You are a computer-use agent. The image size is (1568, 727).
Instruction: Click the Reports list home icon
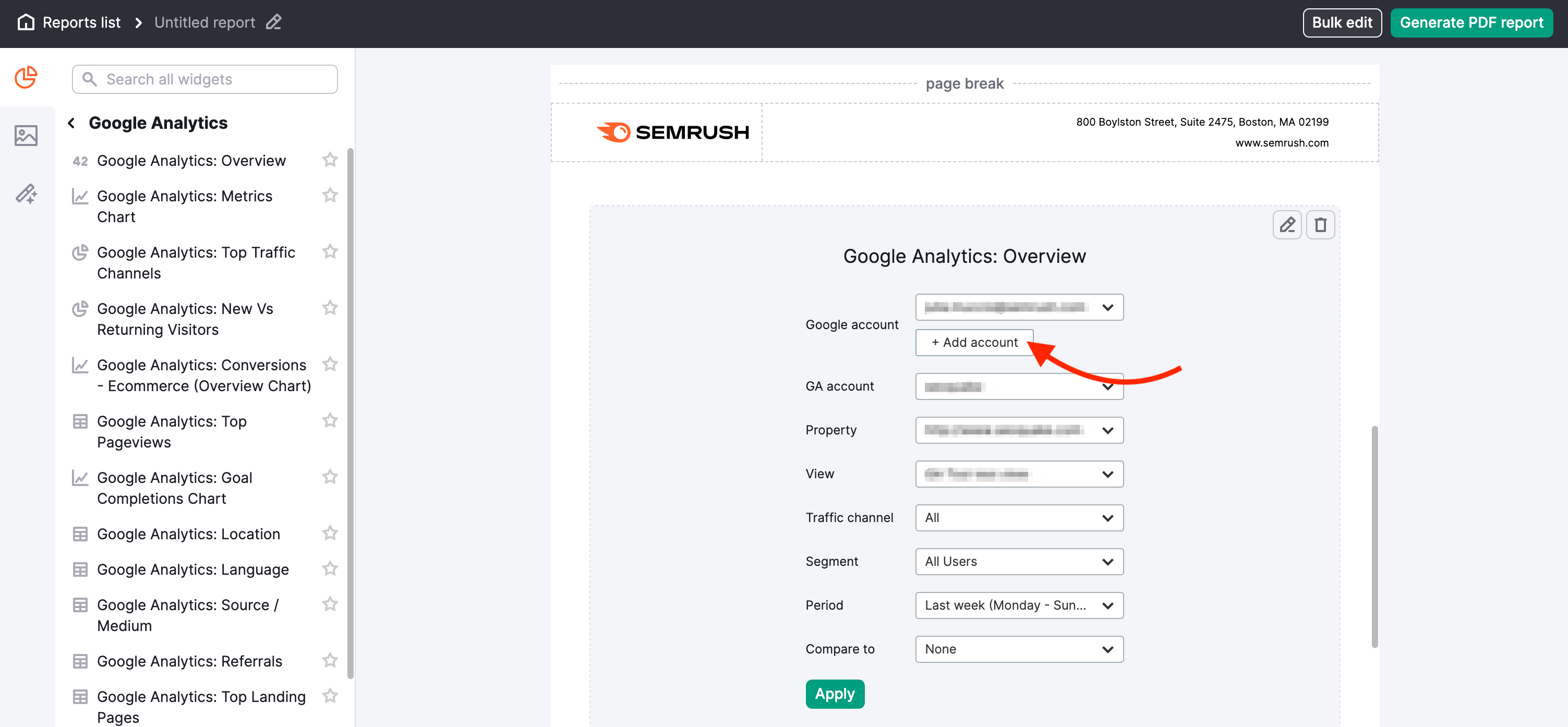click(26, 22)
